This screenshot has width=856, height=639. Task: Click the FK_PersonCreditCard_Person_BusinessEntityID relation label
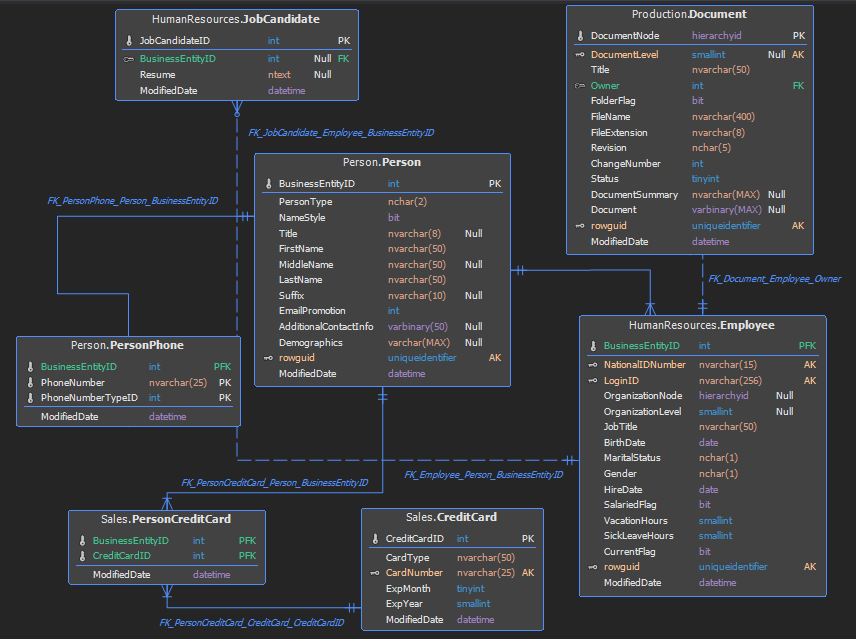275,483
